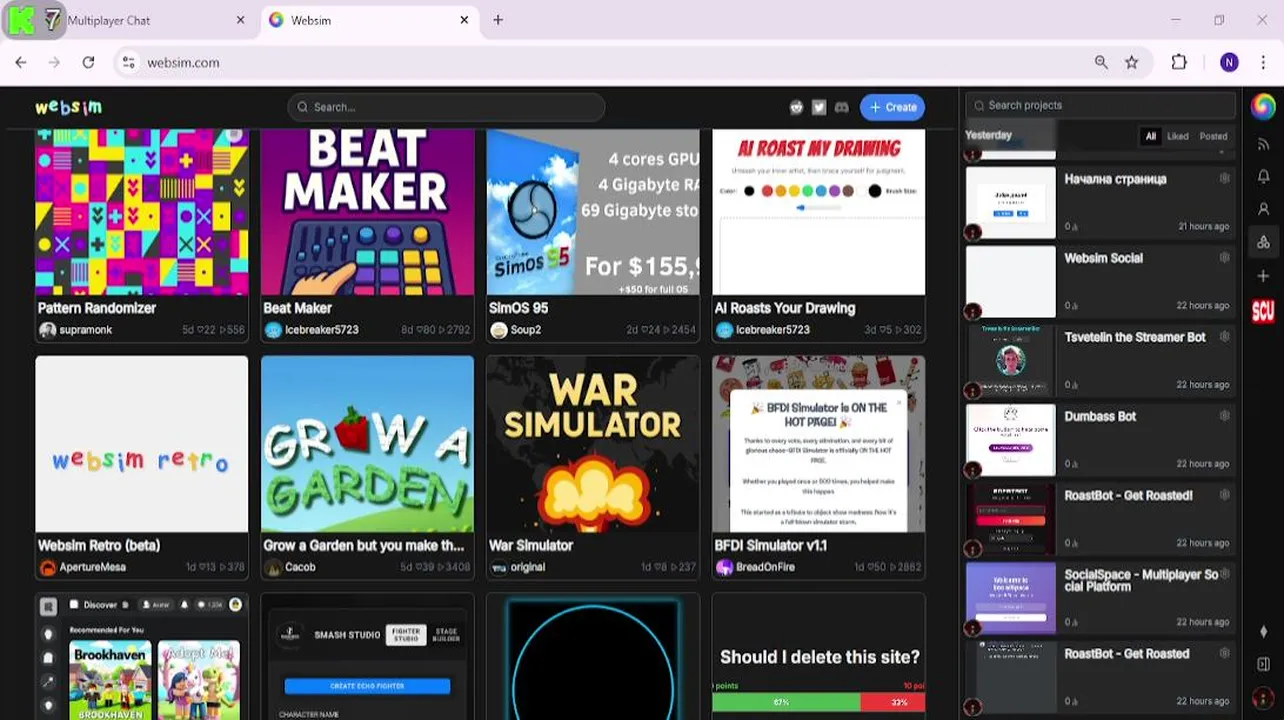The image size is (1284, 720).
Task: Open the SocialSpace - Multiplayer Social Platform title
Action: point(1141,580)
